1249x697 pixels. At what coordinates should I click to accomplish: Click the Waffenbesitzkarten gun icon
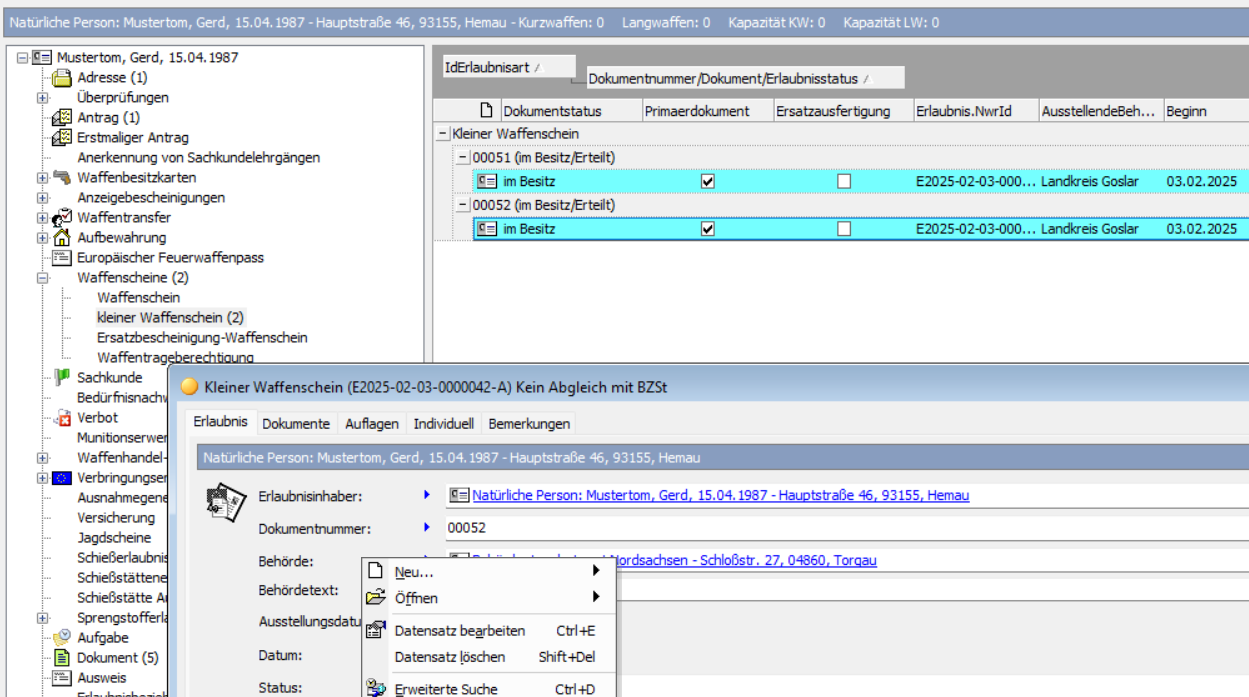[x=62, y=177]
